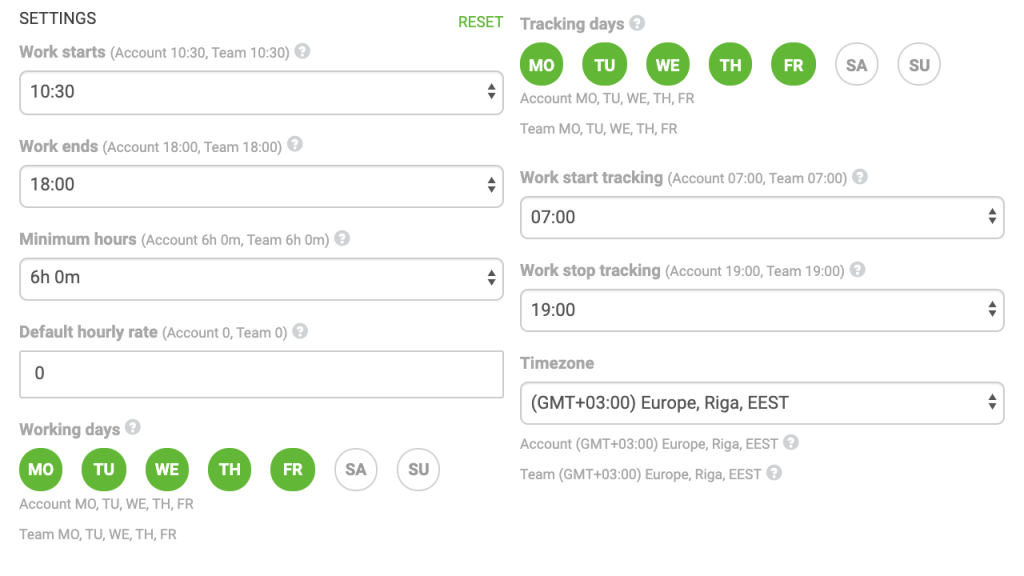Click the RESET link

click(481, 21)
